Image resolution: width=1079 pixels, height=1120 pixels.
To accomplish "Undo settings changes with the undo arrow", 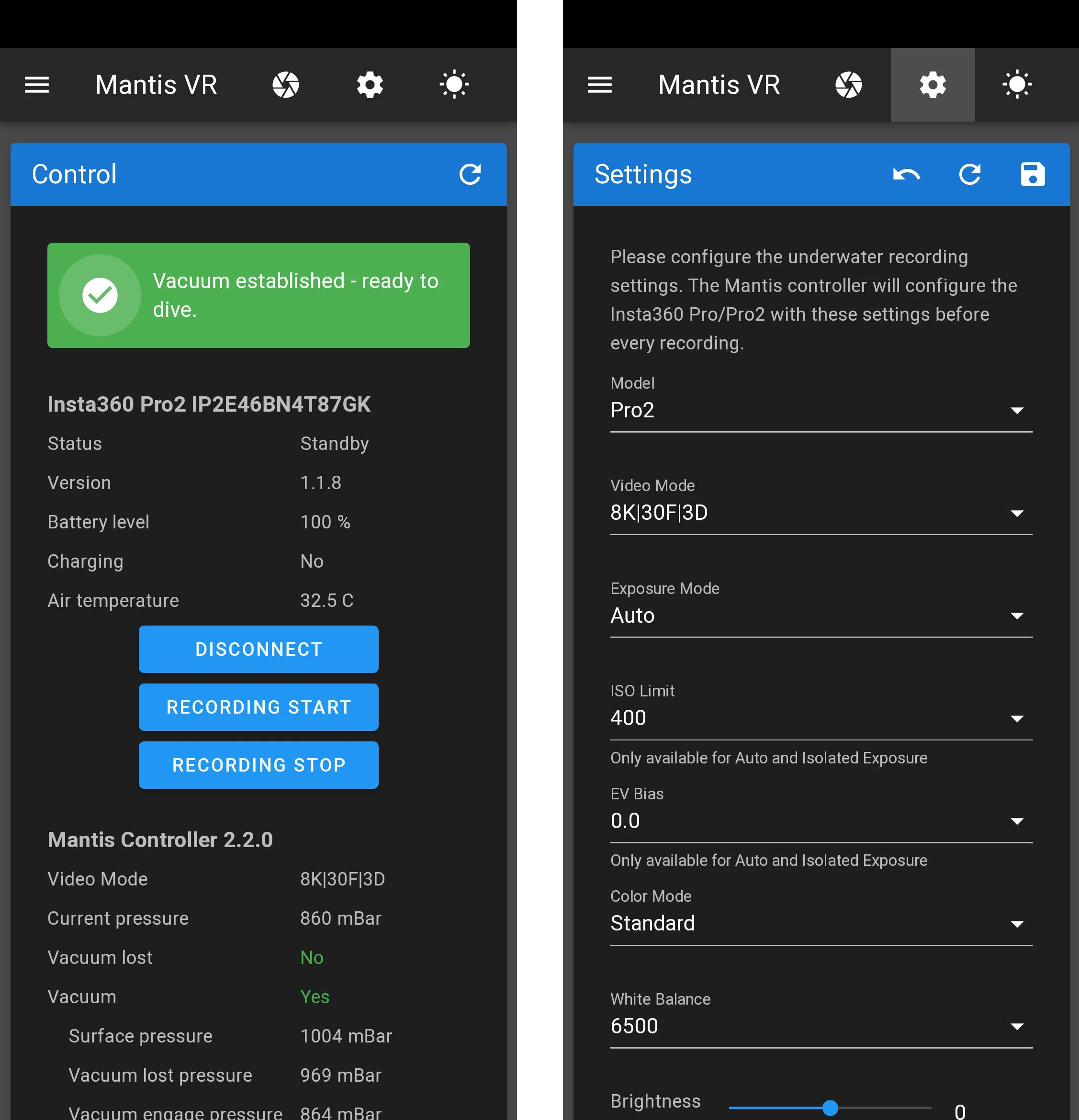I will (x=906, y=174).
